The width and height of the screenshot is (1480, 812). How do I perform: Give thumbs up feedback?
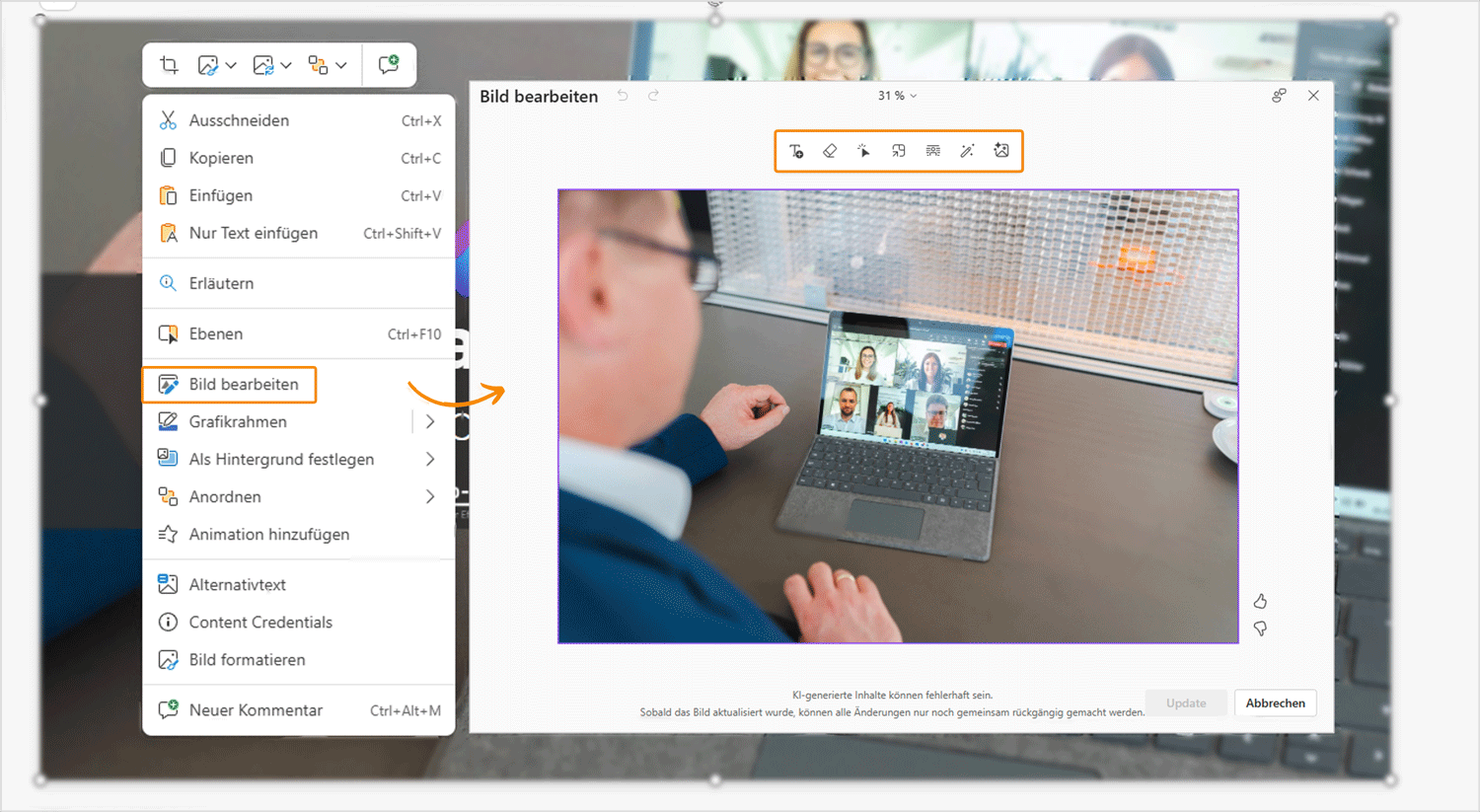pos(1260,601)
